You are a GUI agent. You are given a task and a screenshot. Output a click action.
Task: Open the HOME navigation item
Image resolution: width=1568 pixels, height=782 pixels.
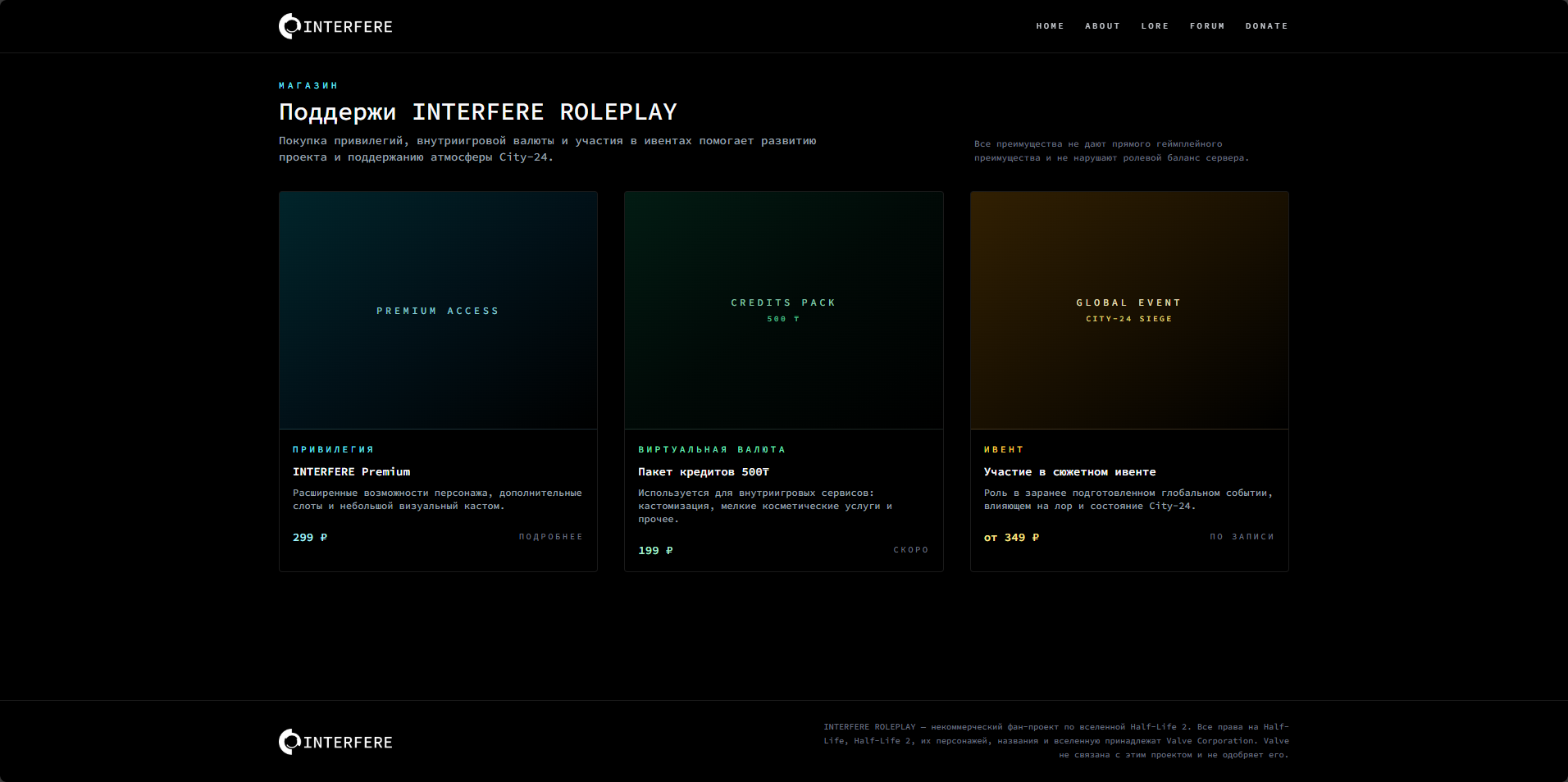pos(1050,26)
